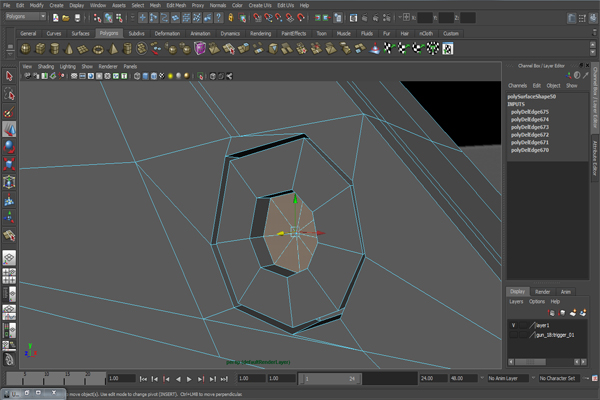Choose the Select tool arrow in toolbox

coord(9,76)
